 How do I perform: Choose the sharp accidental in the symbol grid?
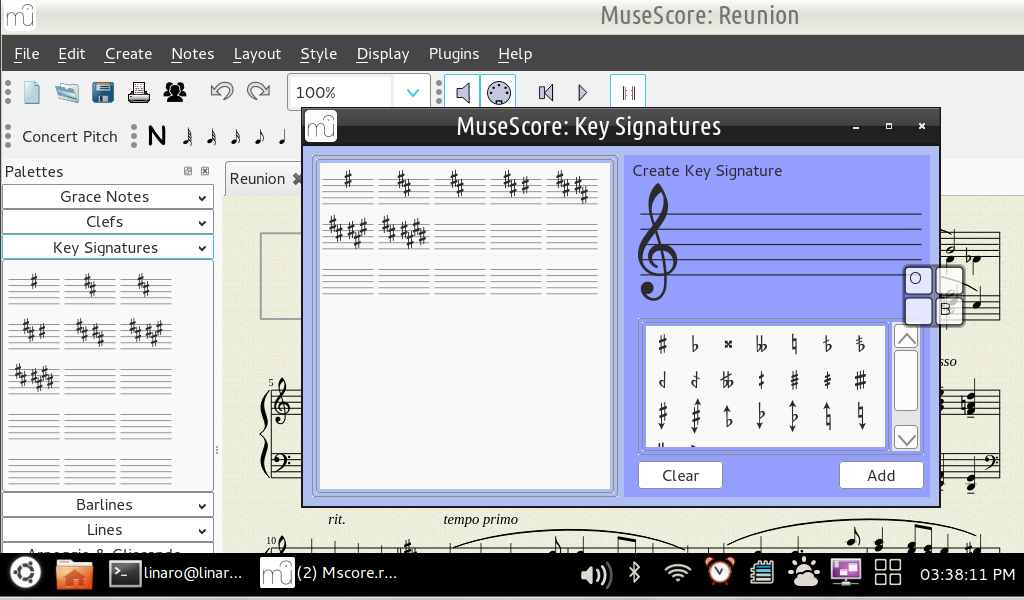pyautogui.click(x=662, y=344)
